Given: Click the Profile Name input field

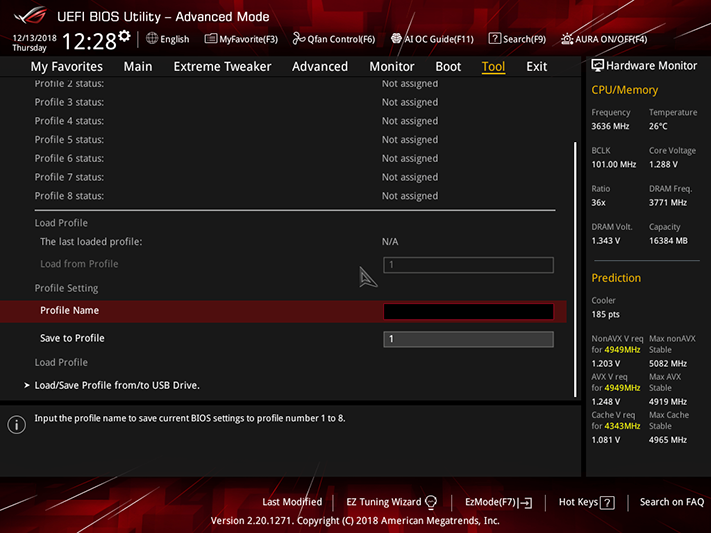Looking at the screenshot, I should pos(468,311).
